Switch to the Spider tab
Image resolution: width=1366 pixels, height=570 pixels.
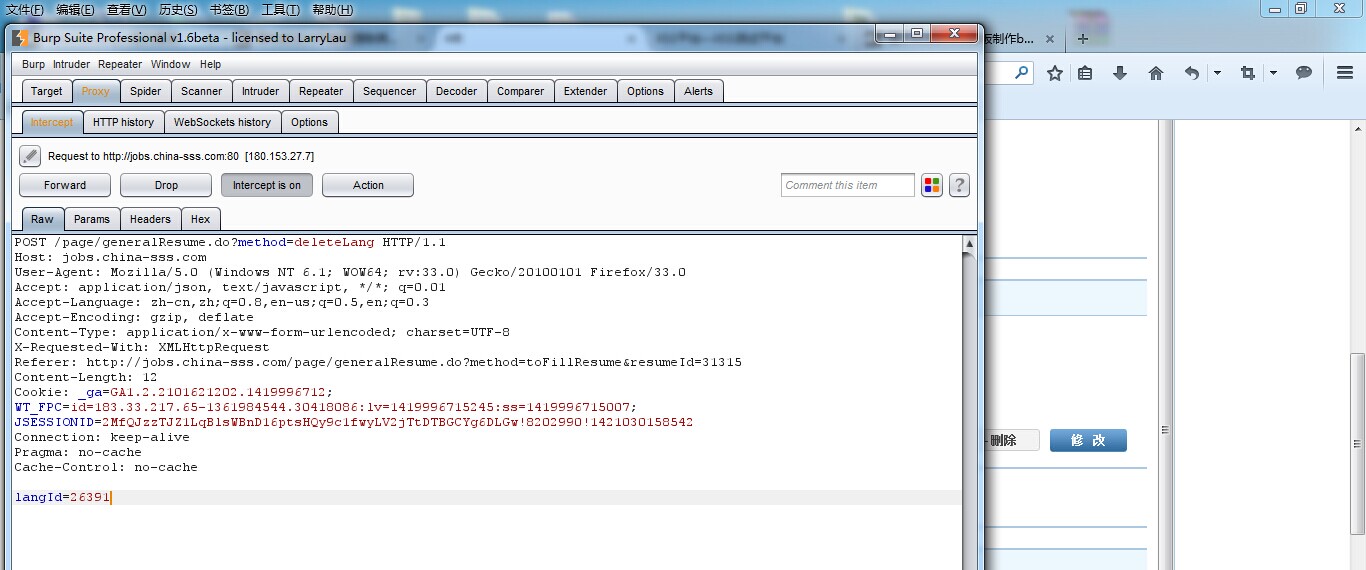click(146, 91)
